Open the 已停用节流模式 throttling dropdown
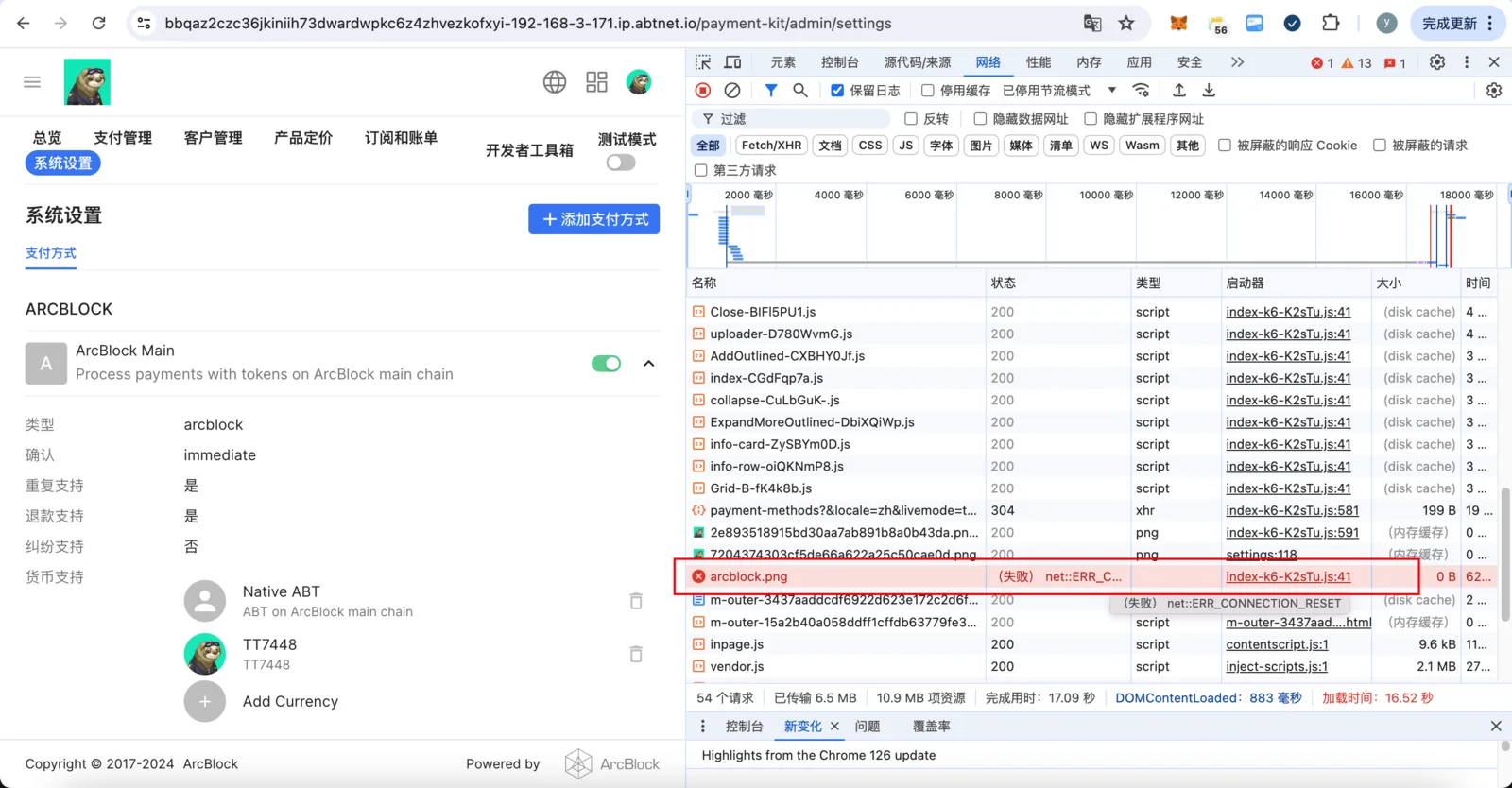 coord(1059,91)
